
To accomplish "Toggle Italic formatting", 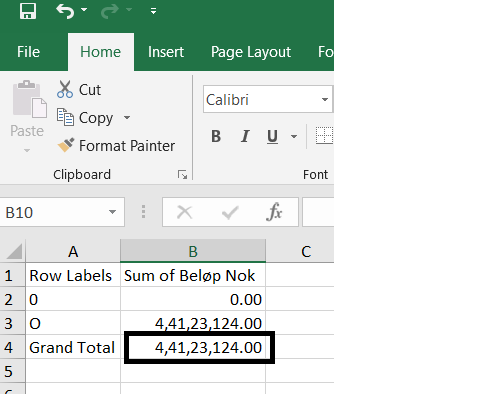I will 245,136.
